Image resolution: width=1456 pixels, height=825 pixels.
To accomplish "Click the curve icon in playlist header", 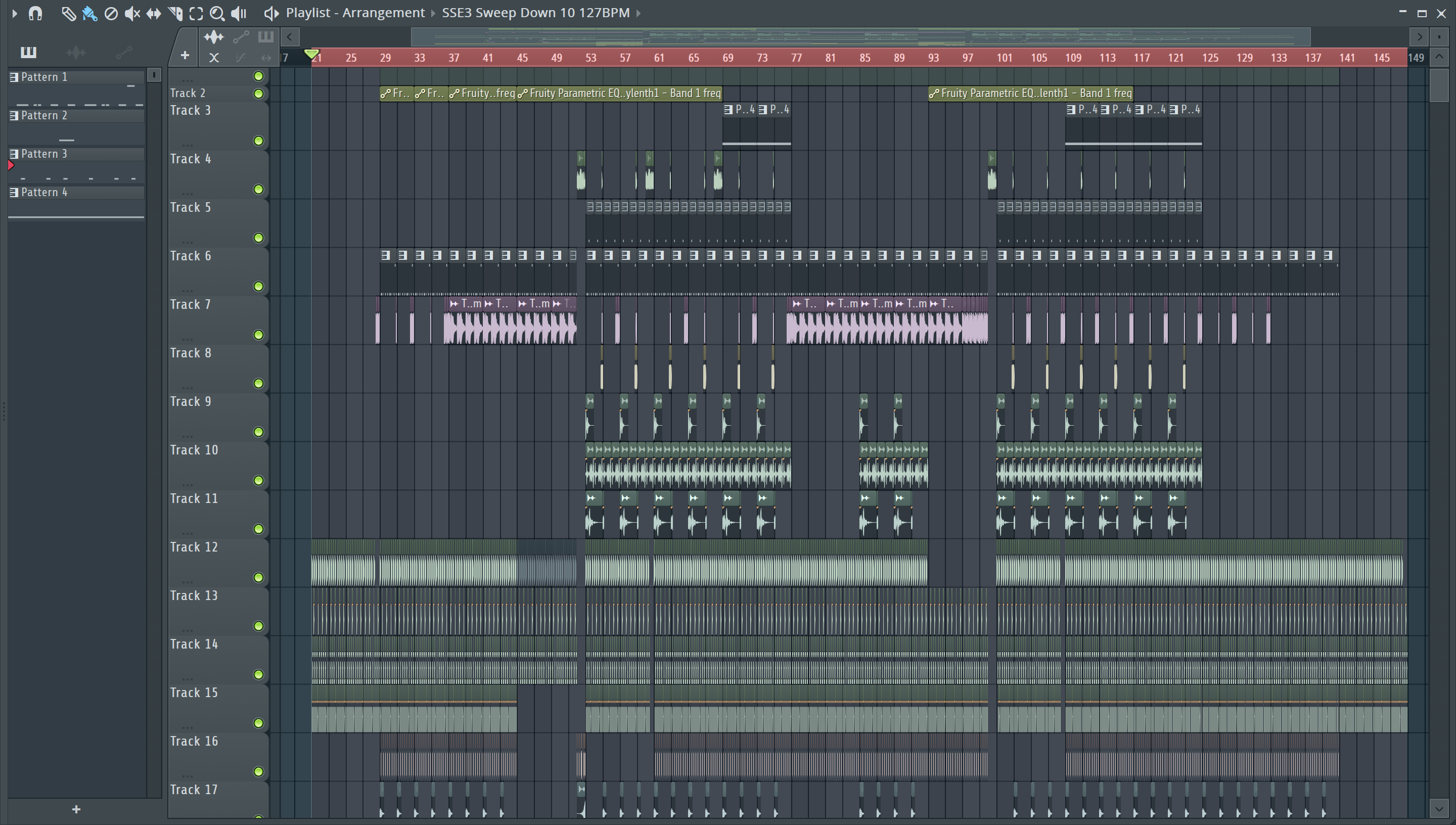I will pos(241,57).
